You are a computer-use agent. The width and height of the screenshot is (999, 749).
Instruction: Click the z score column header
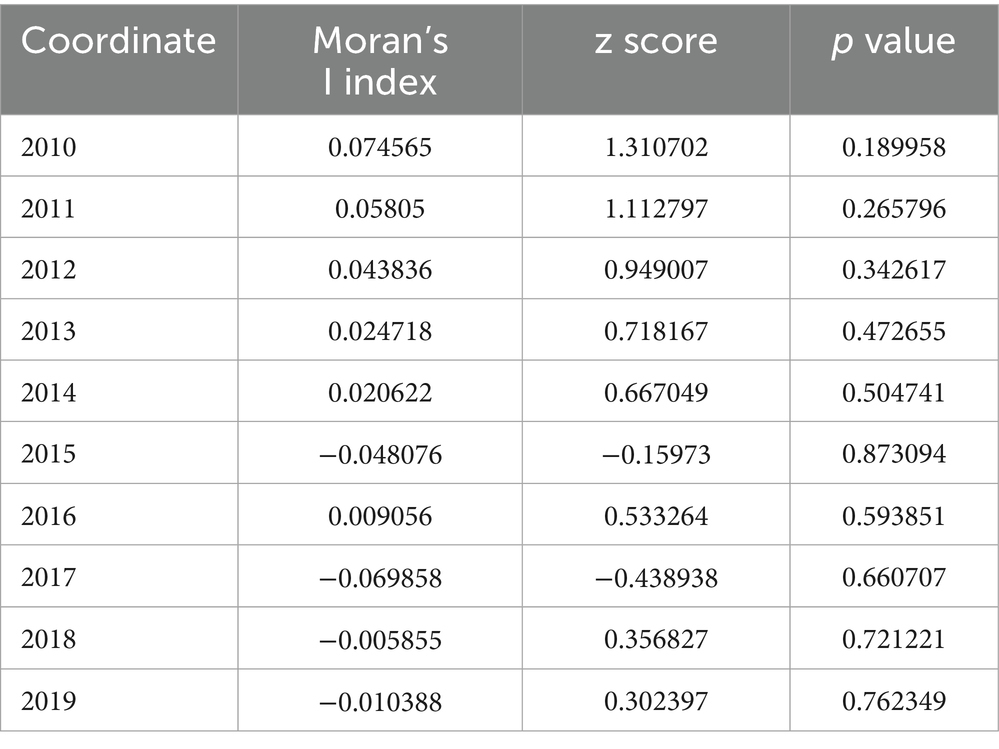coord(656,41)
